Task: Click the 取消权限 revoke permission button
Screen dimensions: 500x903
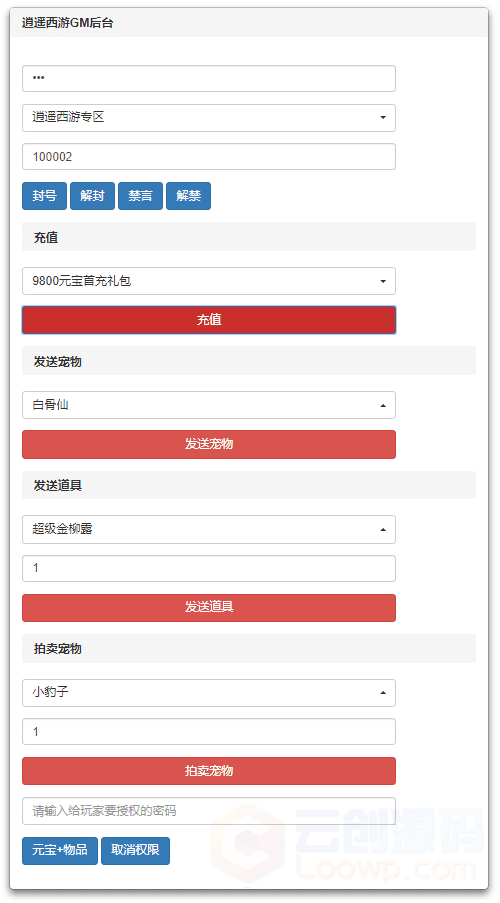Action: (x=135, y=851)
